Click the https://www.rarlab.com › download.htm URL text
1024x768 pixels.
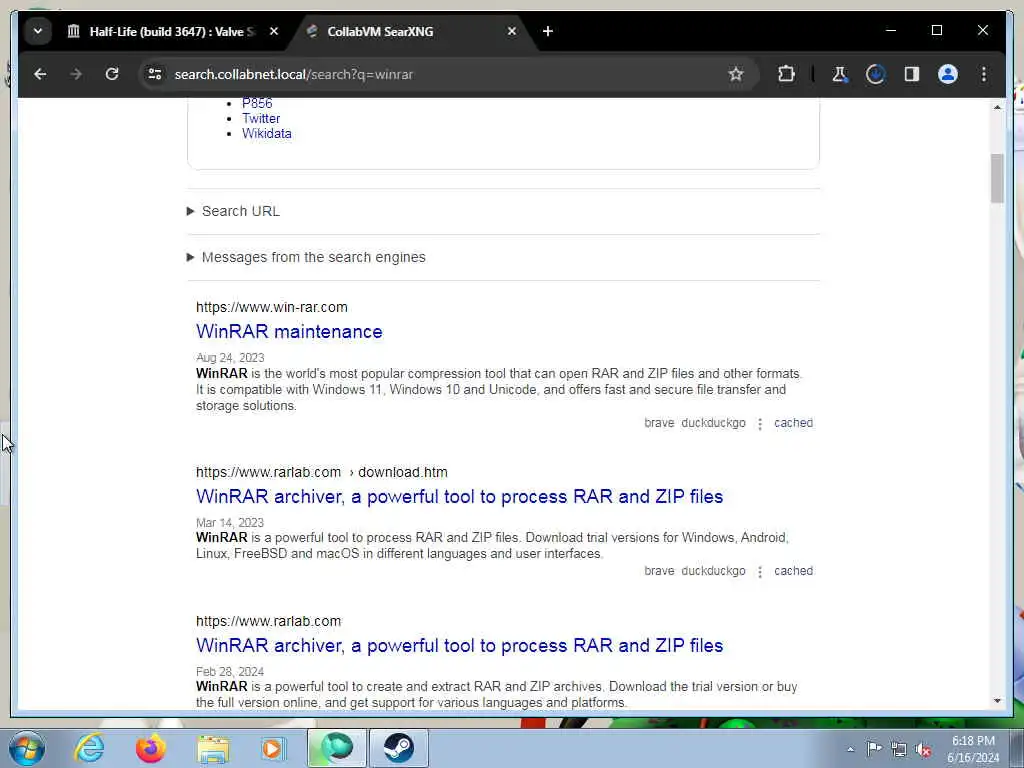coord(321,472)
